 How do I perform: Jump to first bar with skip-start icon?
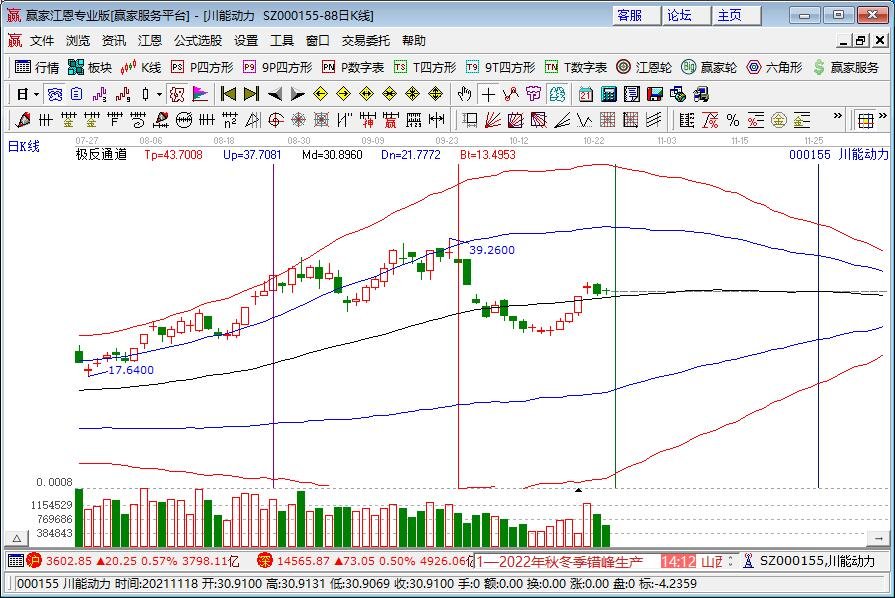pyautogui.click(x=228, y=94)
